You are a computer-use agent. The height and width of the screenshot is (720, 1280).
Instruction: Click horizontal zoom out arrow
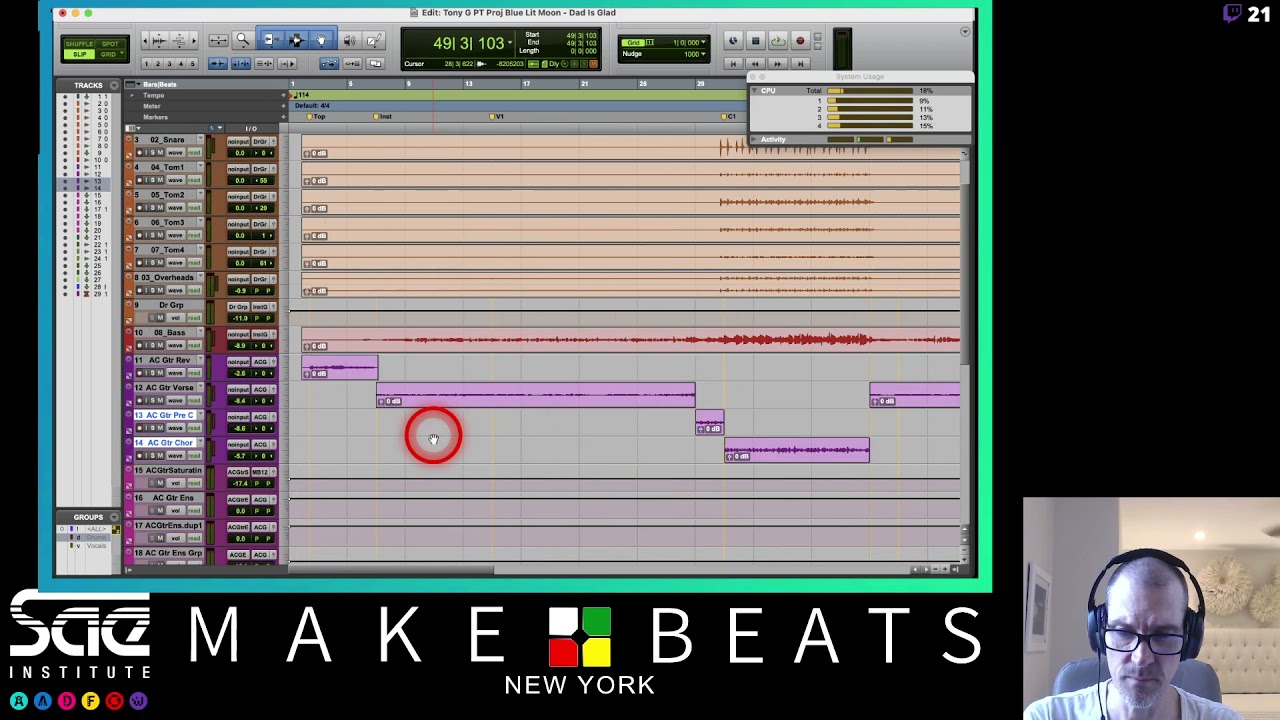[x=145, y=40]
